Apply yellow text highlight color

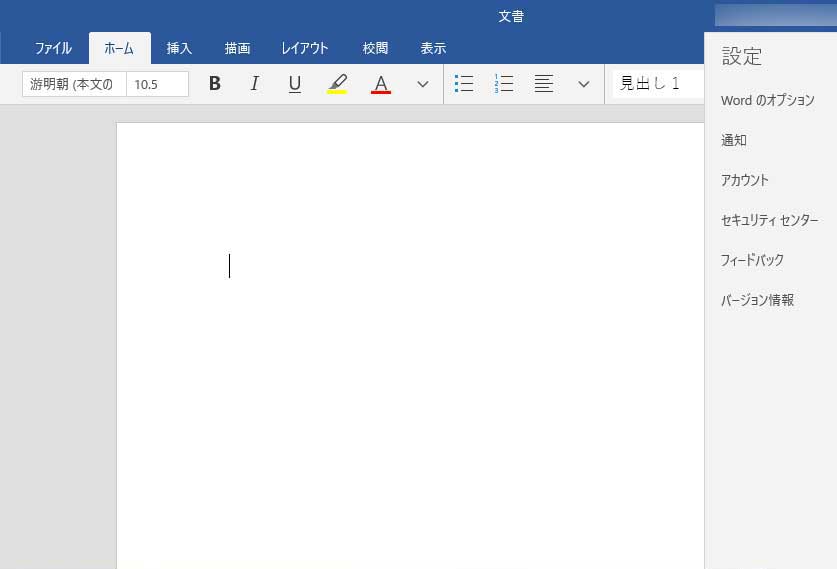[x=337, y=84]
